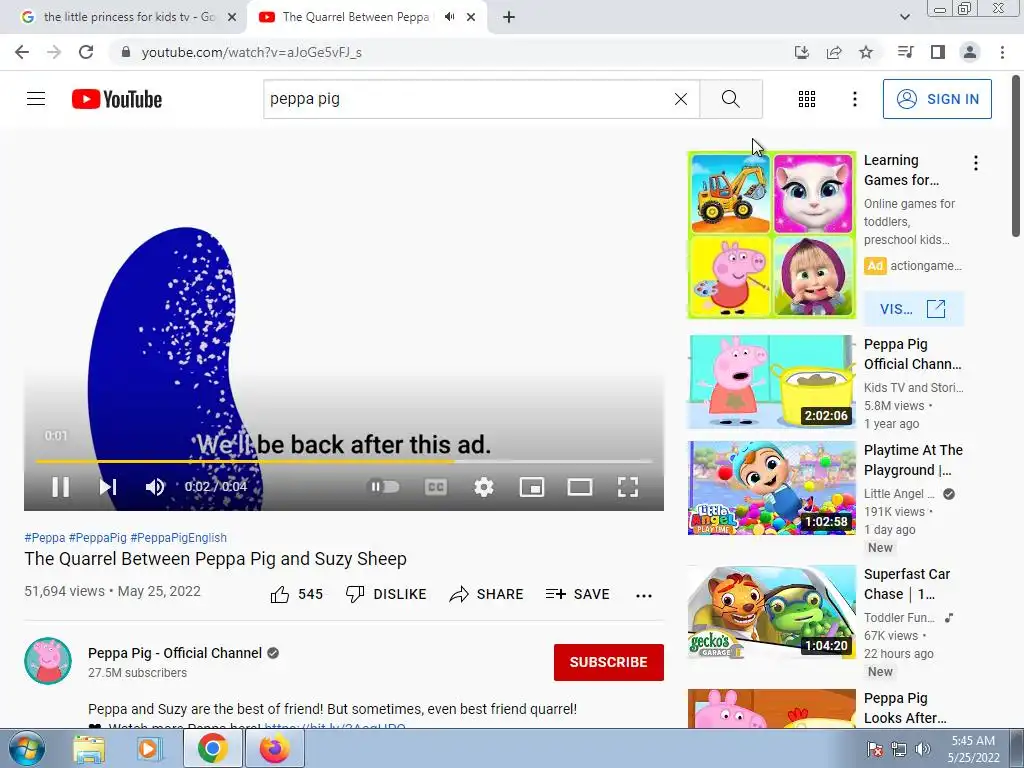Click the #Peppa hashtag
The width and height of the screenshot is (1024, 768).
point(44,537)
